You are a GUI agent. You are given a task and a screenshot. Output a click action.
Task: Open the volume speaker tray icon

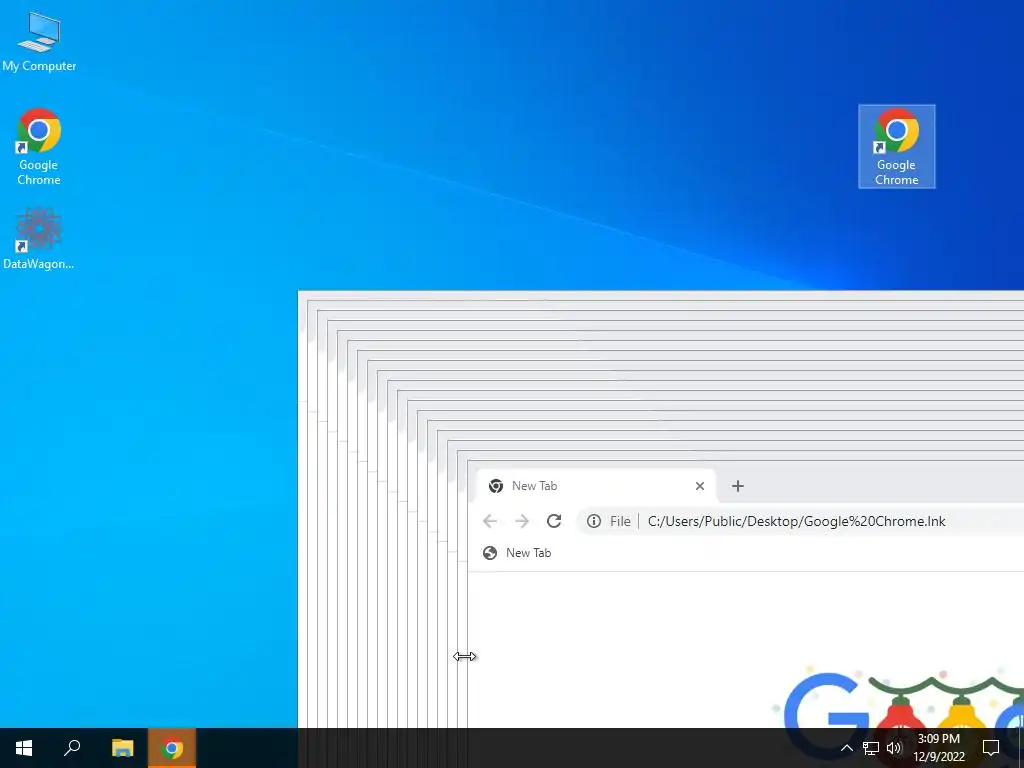tap(894, 748)
